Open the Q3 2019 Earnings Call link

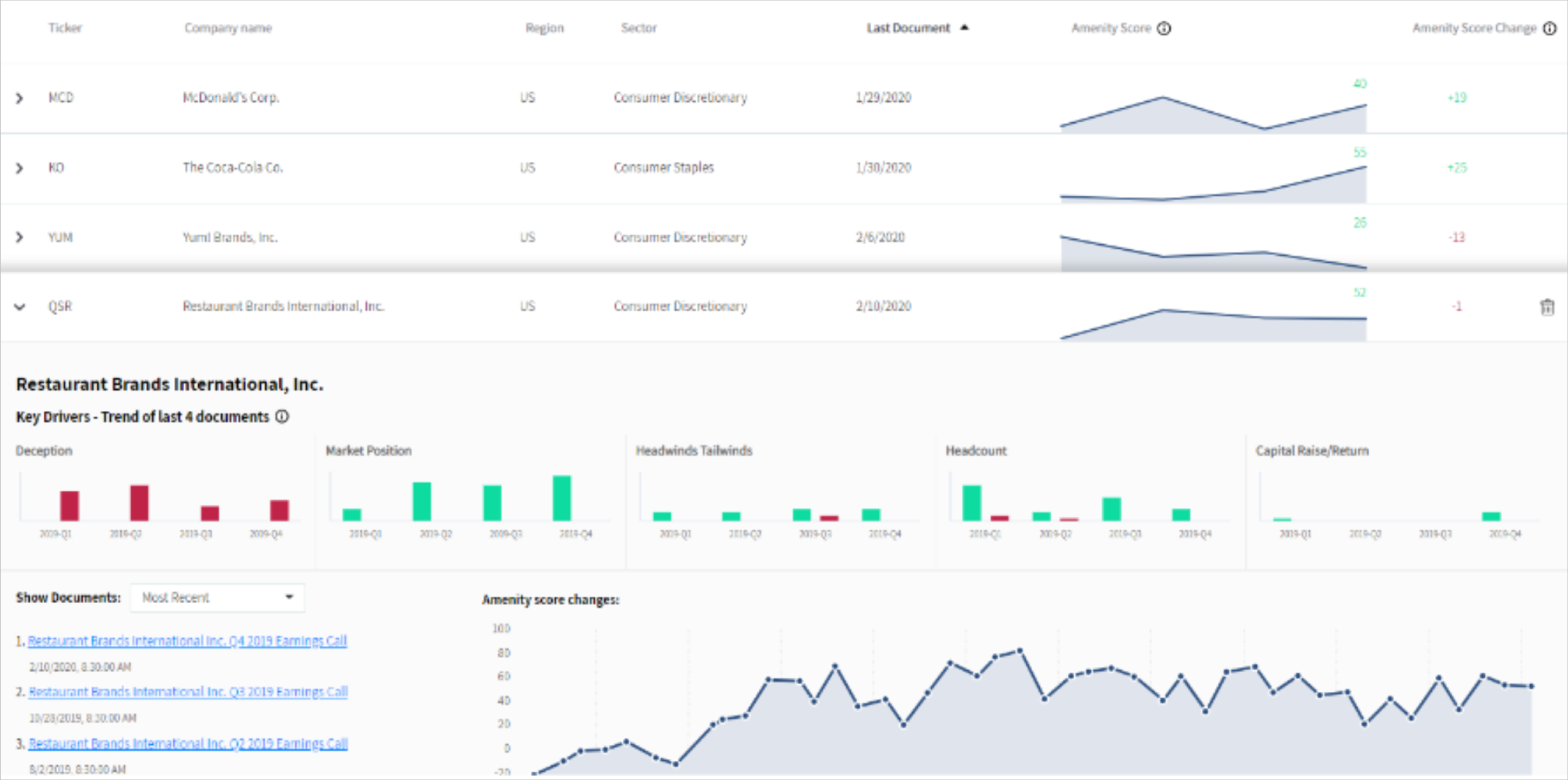(x=188, y=692)
